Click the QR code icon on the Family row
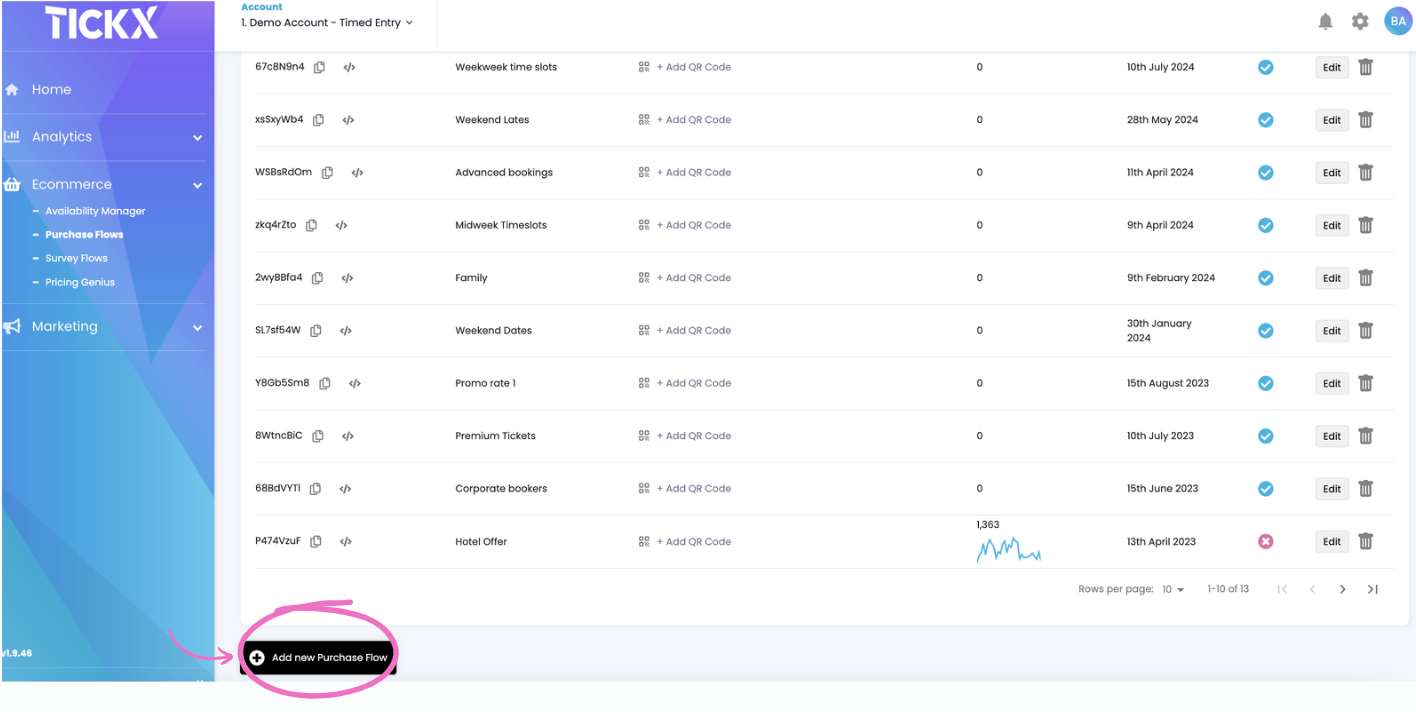1416x712 pixels. (x=643, y=277)
